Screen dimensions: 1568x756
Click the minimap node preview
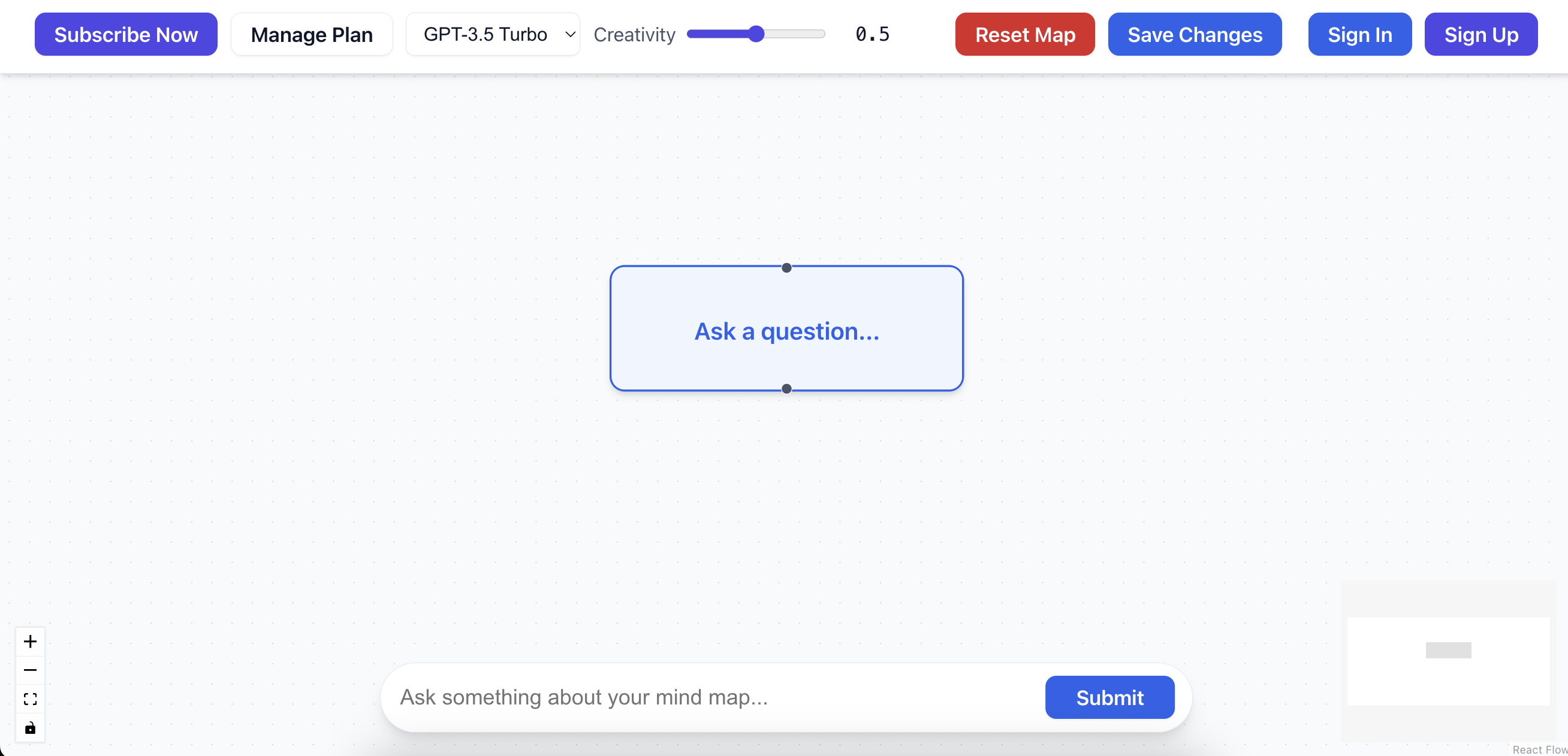coord(1448,650)
